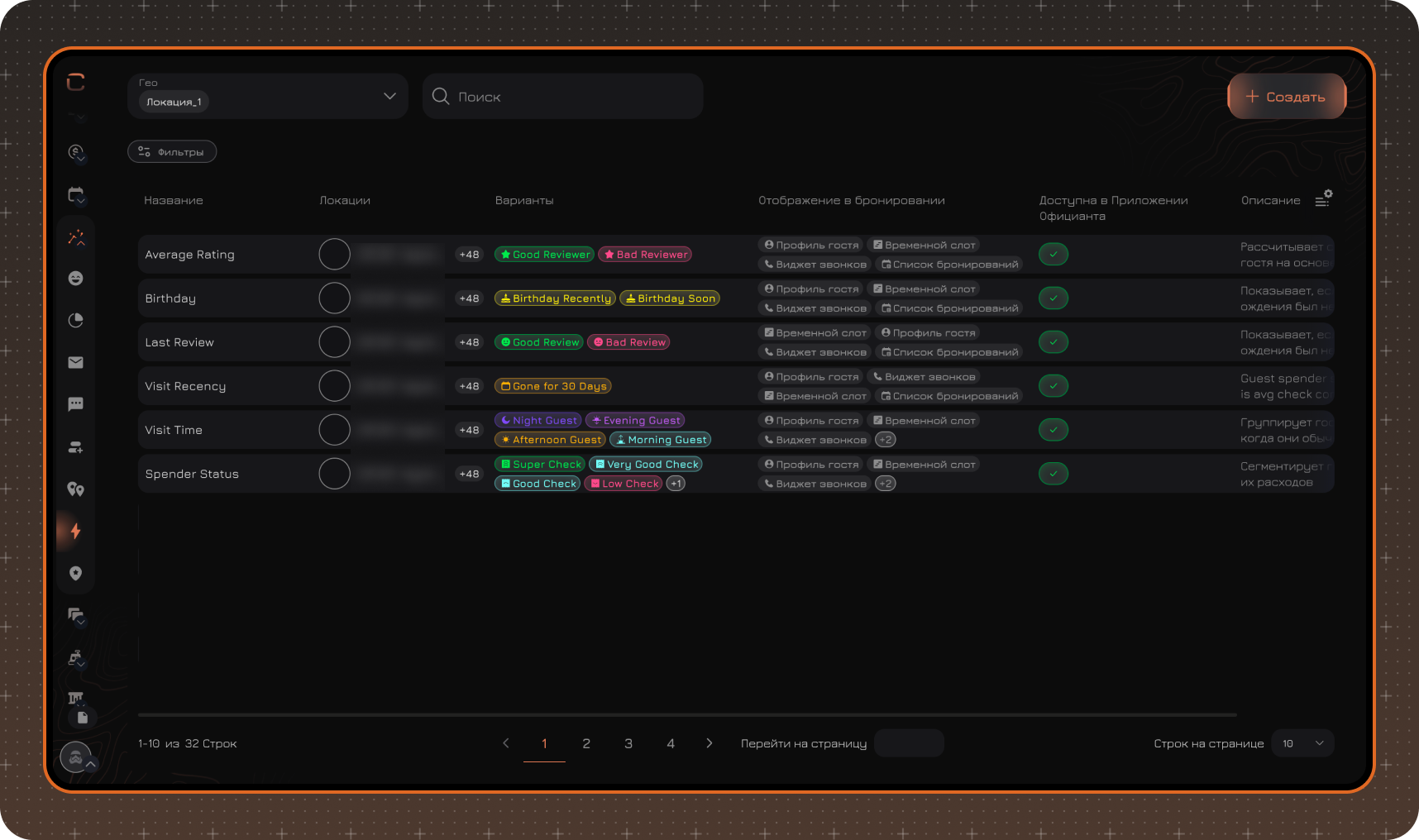The image size is (1419, 840).
Task: Toggle waiter app availability for Visit Time
Action: [x=1053, y=430]
